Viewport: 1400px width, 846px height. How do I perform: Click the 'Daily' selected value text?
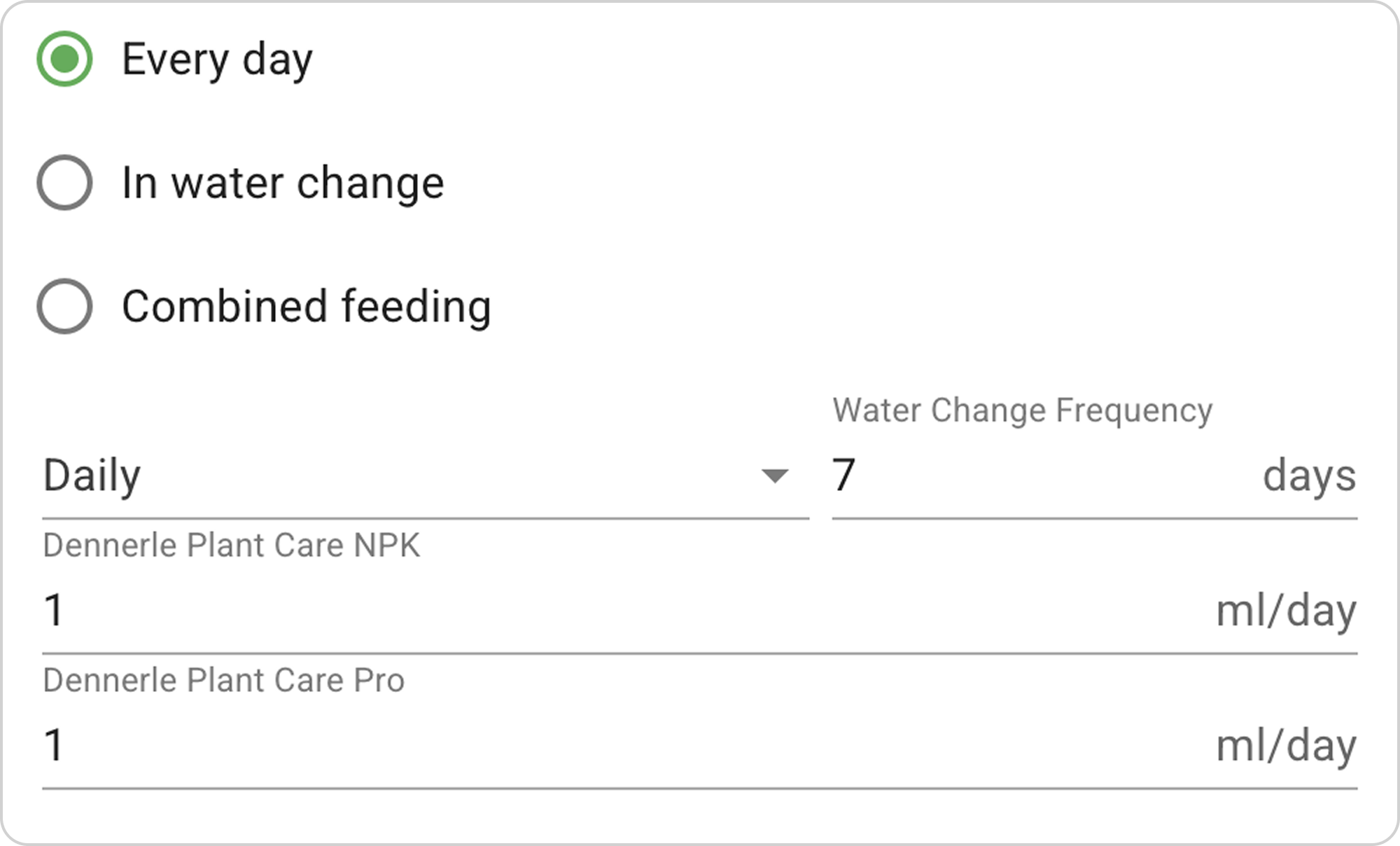92,476
